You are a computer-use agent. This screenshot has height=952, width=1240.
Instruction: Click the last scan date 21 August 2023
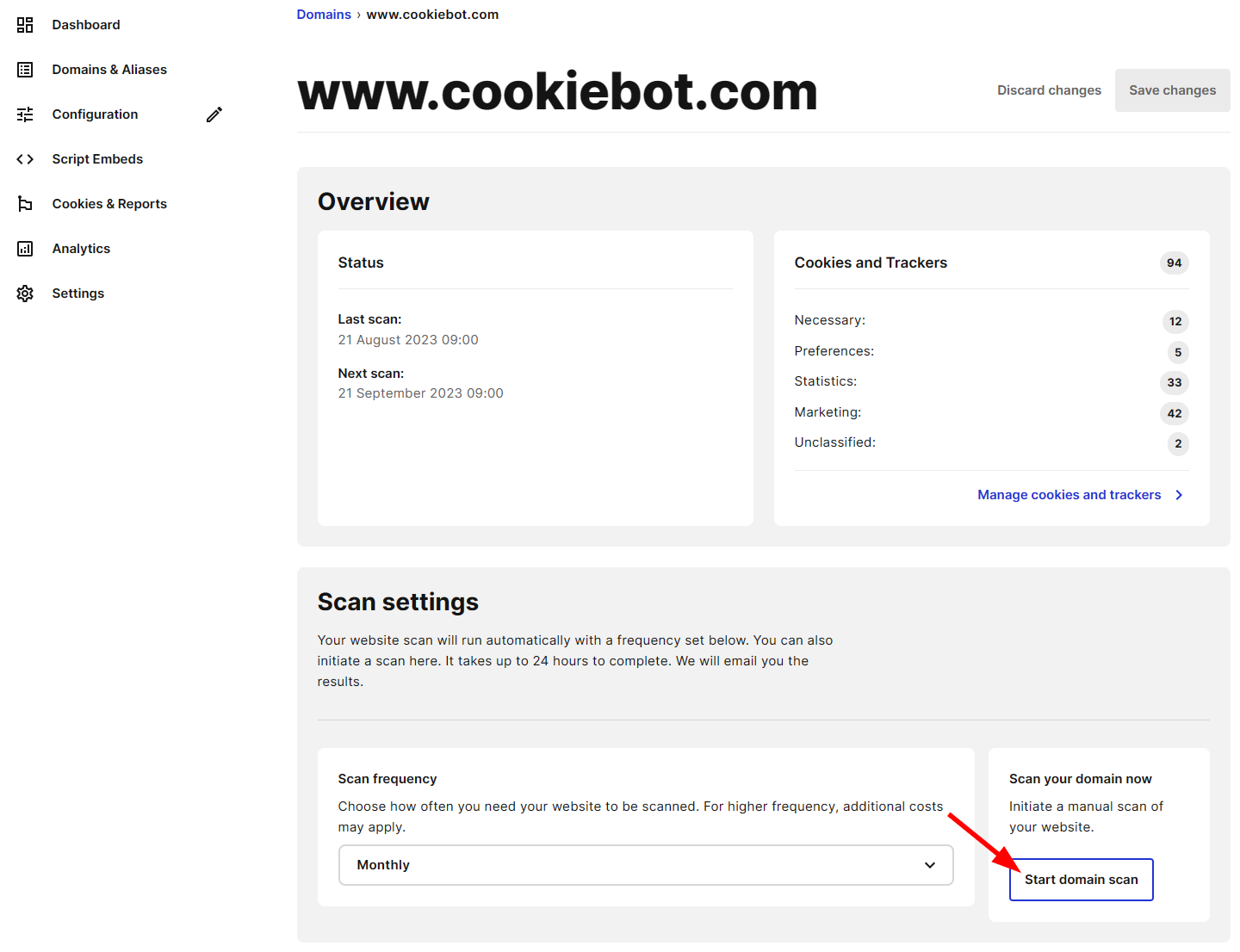pyautogui.click(x=408, y=340)
